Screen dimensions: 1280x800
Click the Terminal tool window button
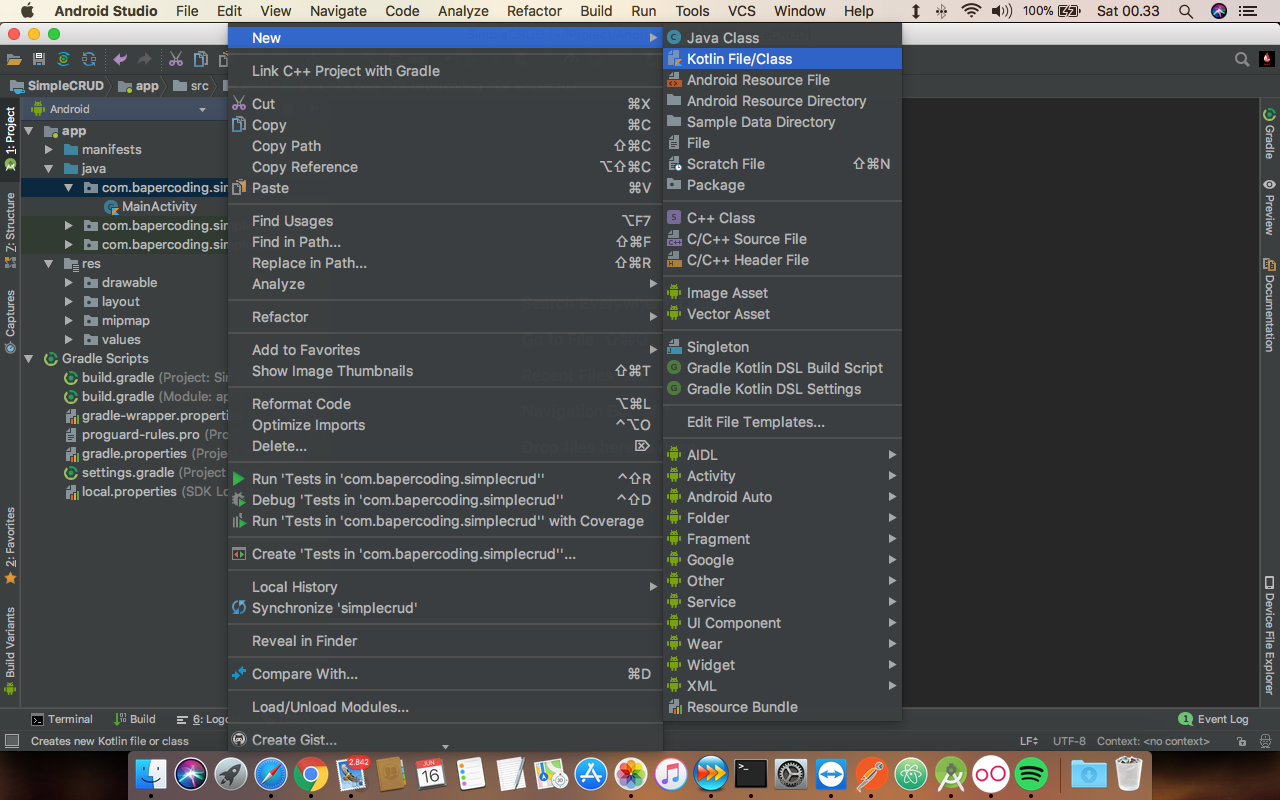[62, 719]
